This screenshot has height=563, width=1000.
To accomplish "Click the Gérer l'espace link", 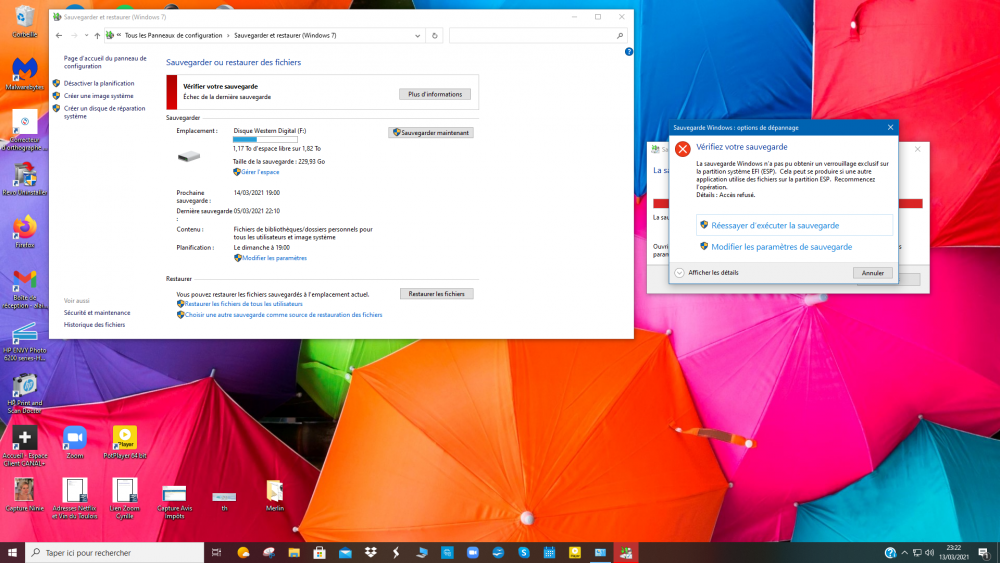I will coord(260,172).
